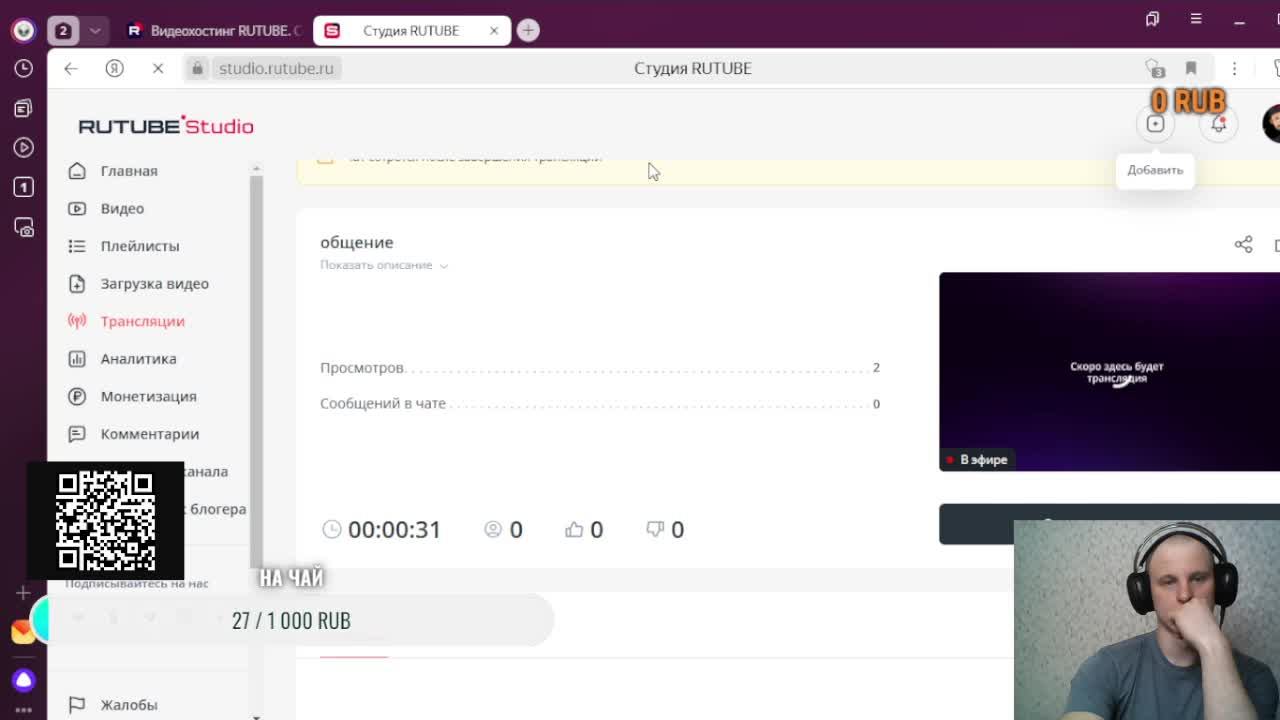Click the stream duration 00:00:31
The image size is (1280, 720).
(x=394, y=529)
